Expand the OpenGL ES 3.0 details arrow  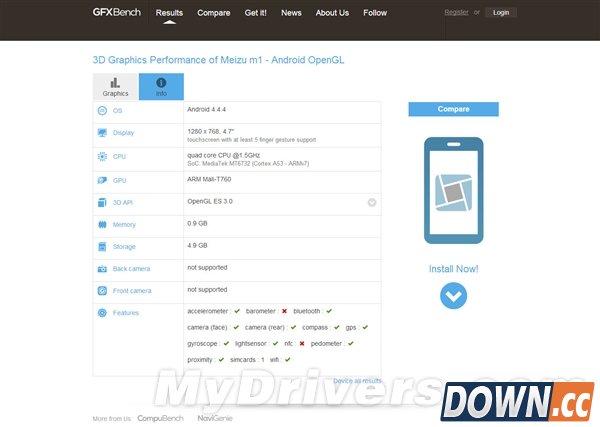point(371,202)
